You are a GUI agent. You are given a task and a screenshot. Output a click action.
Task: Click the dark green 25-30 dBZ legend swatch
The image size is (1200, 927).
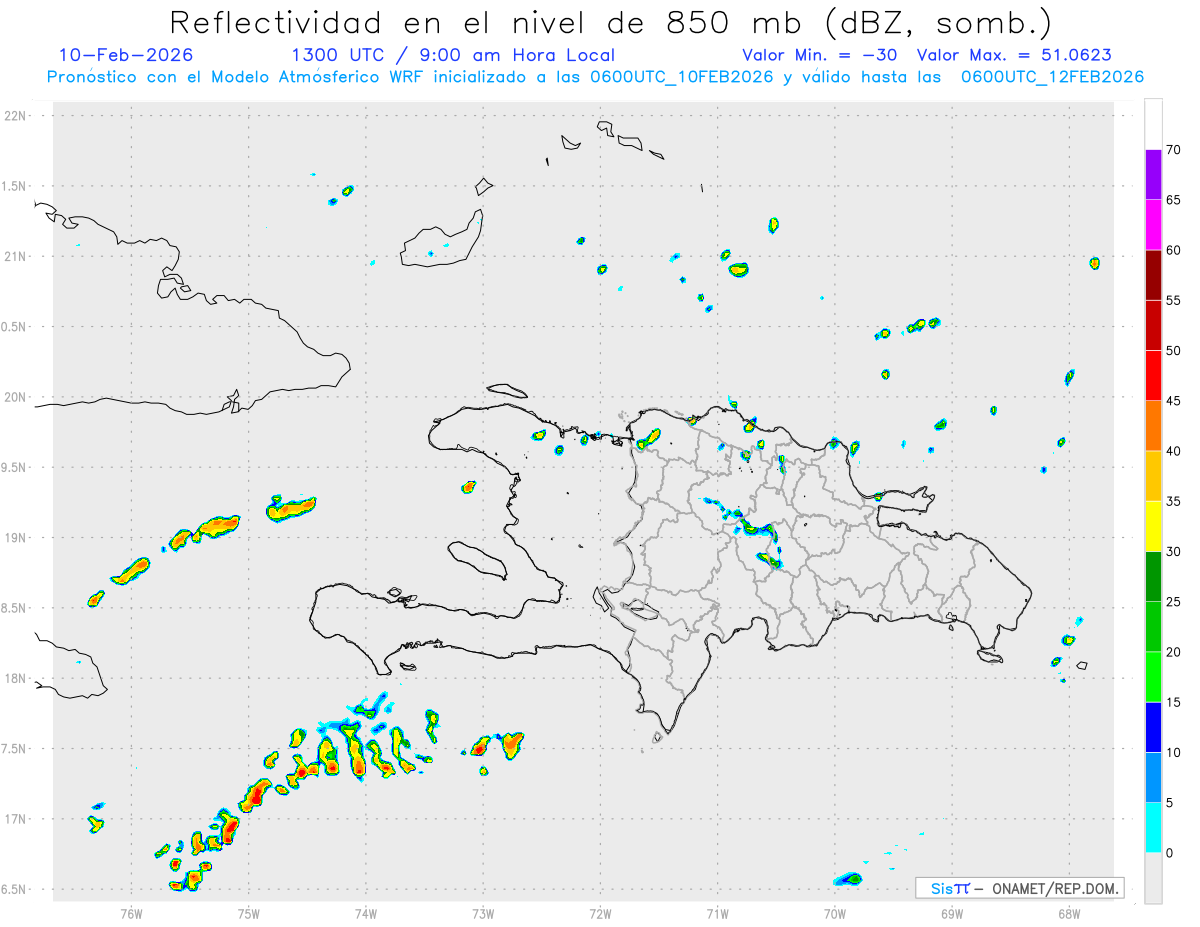click(1153, 577)
